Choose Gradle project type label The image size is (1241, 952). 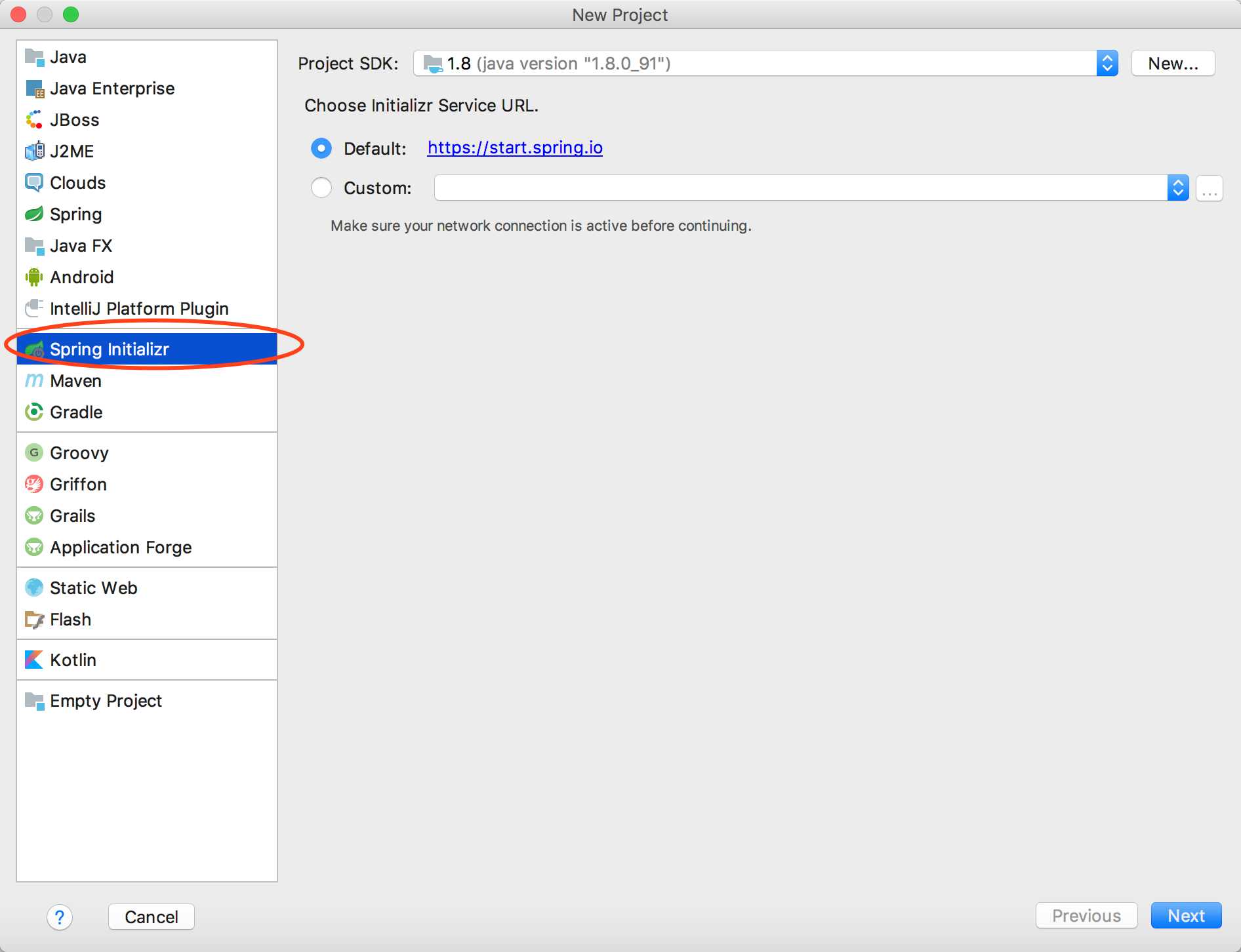[x=76, y=412]
